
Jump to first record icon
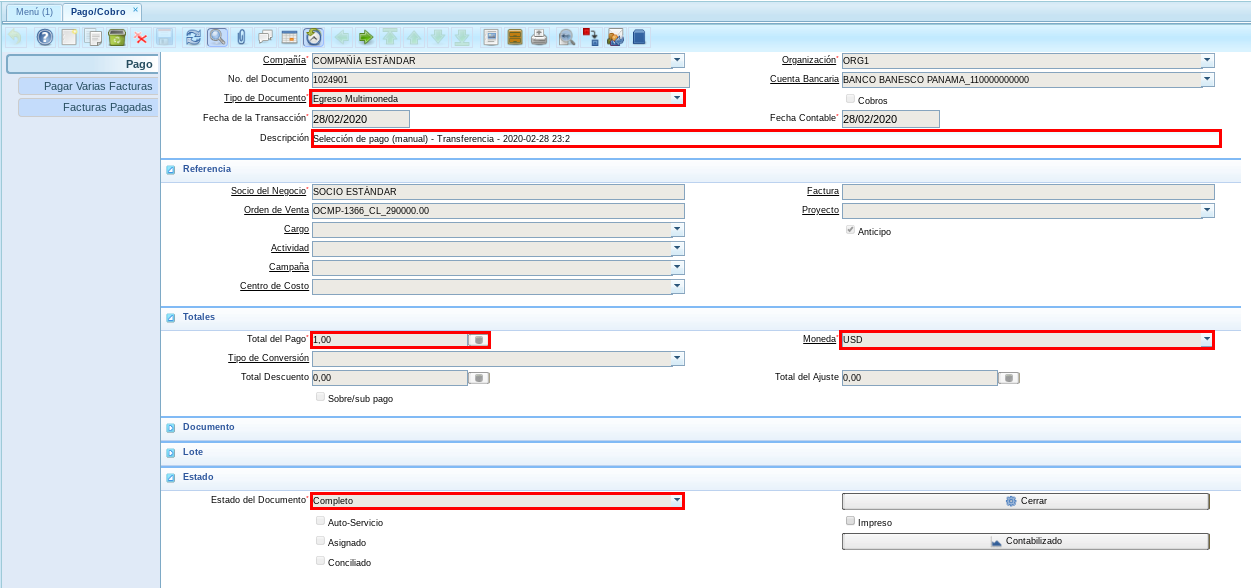click(x=390, y=37)
